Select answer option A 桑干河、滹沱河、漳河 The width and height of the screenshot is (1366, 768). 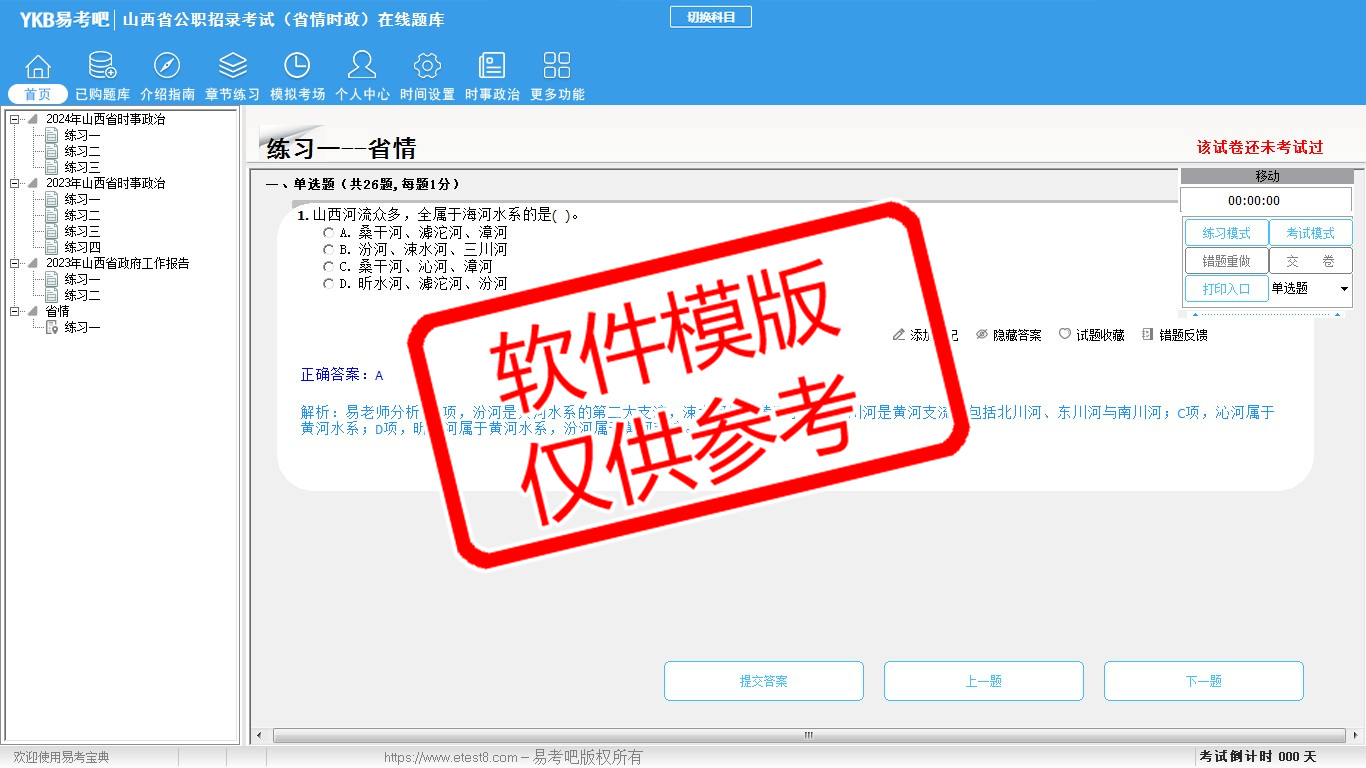329,233
